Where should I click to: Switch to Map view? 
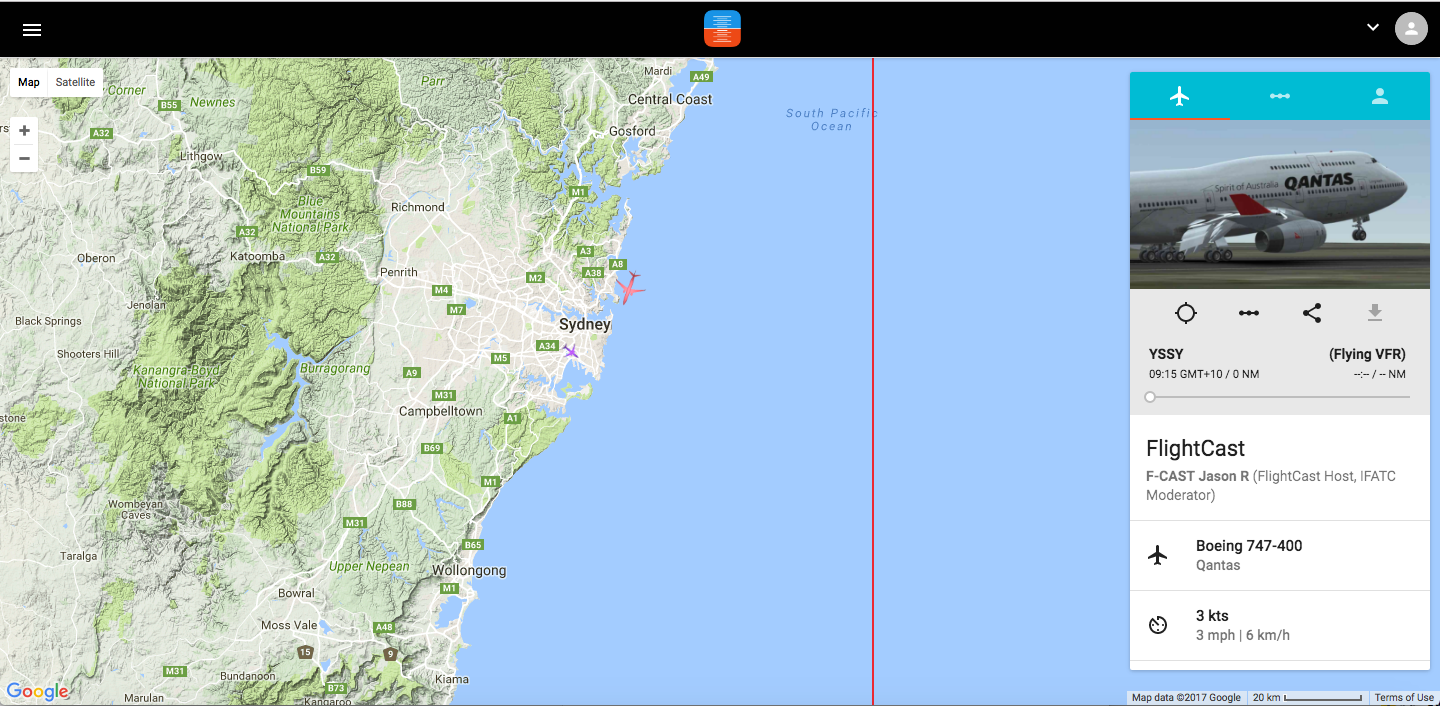pos(29,82)
